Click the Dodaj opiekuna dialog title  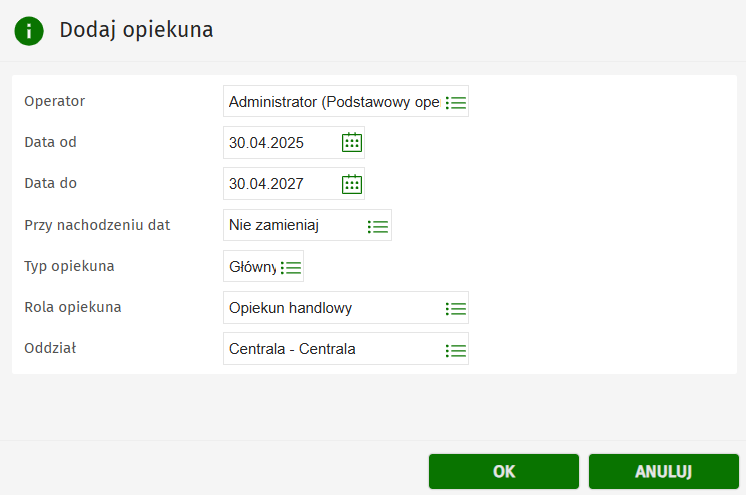[136, 30]
